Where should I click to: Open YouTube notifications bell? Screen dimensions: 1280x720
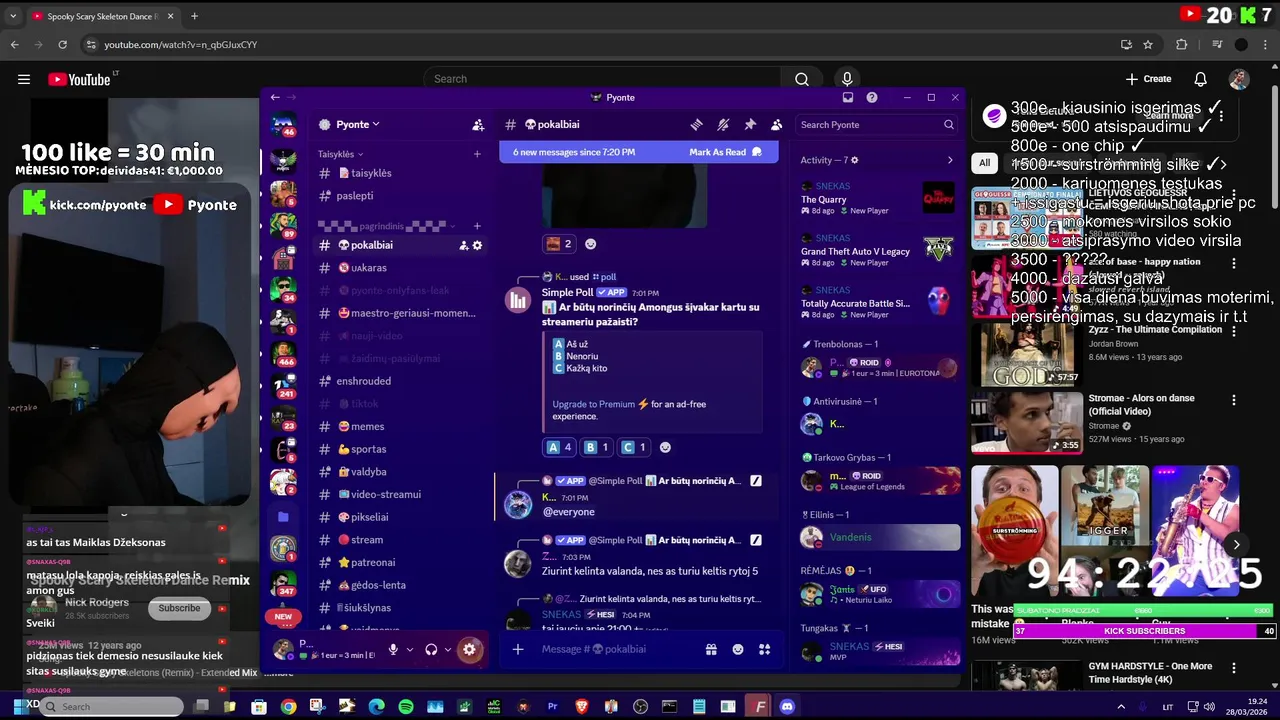[x=1200, y=79]
